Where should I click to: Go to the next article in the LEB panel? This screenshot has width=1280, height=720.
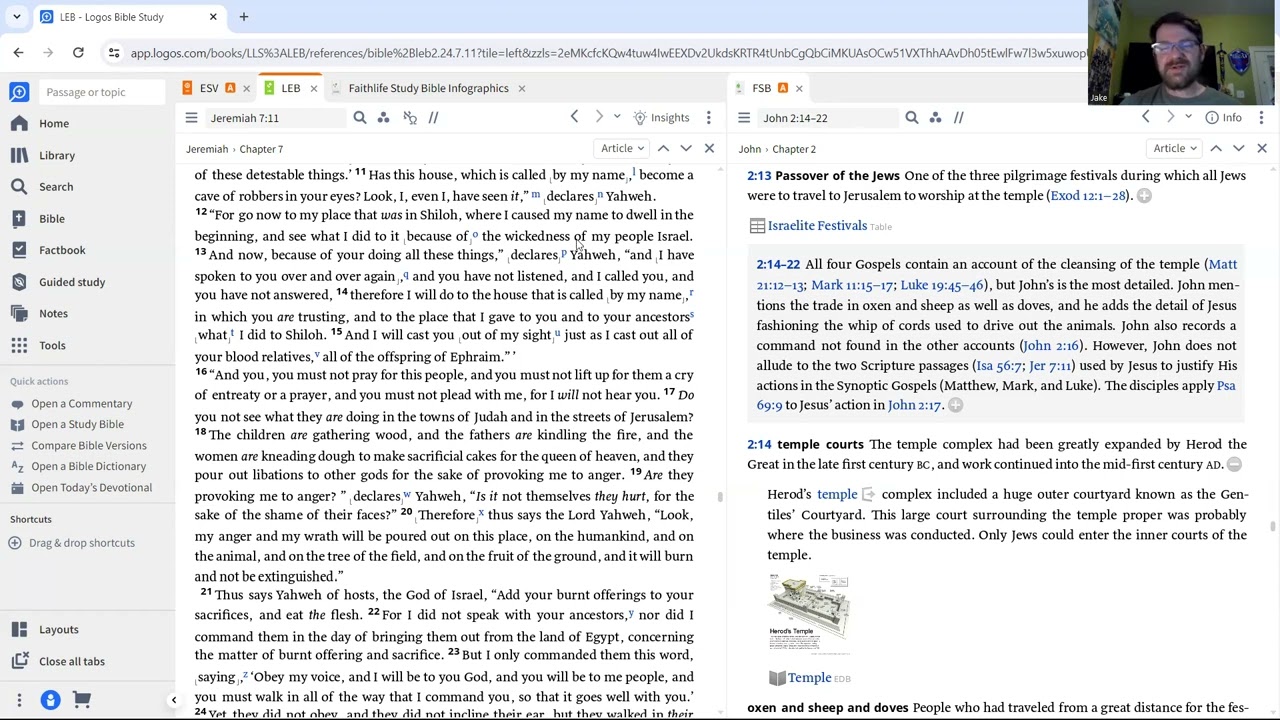coord(686,149)
